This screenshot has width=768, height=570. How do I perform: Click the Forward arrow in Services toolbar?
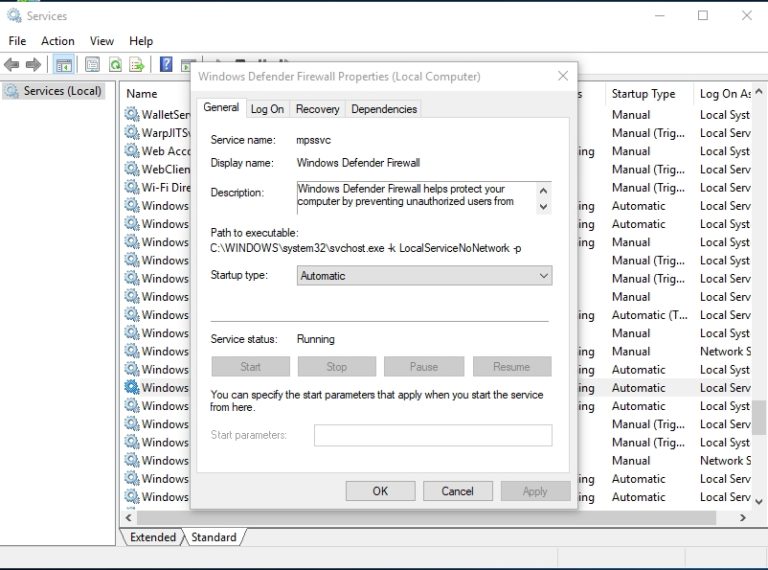coord(33,64)
